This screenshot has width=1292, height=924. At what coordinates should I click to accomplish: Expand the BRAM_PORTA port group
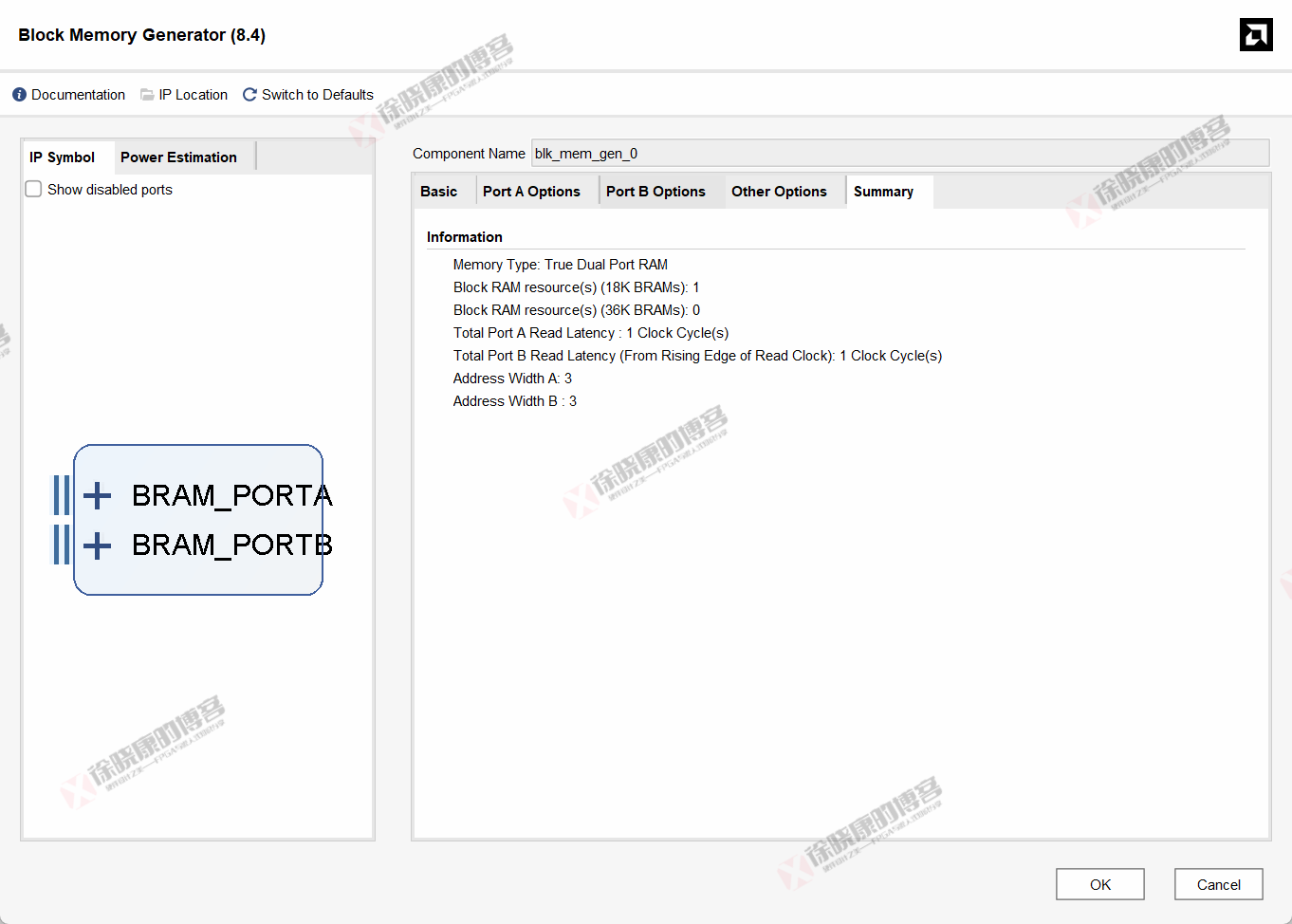click(95, 494)
